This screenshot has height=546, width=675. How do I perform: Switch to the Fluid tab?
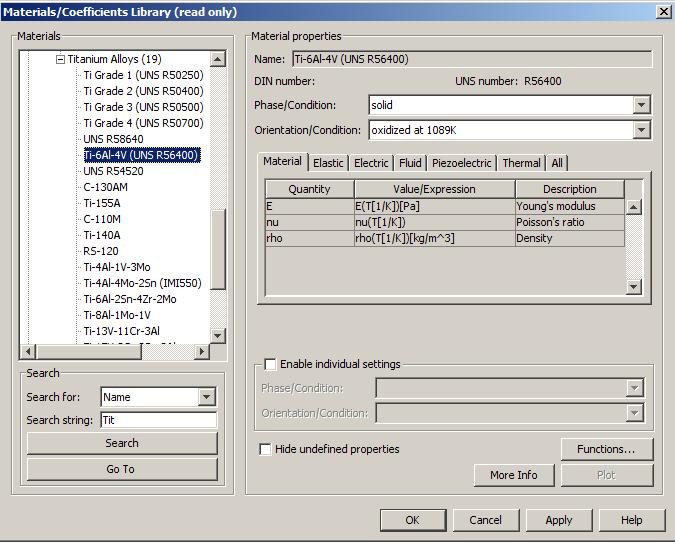pos(410,163)
